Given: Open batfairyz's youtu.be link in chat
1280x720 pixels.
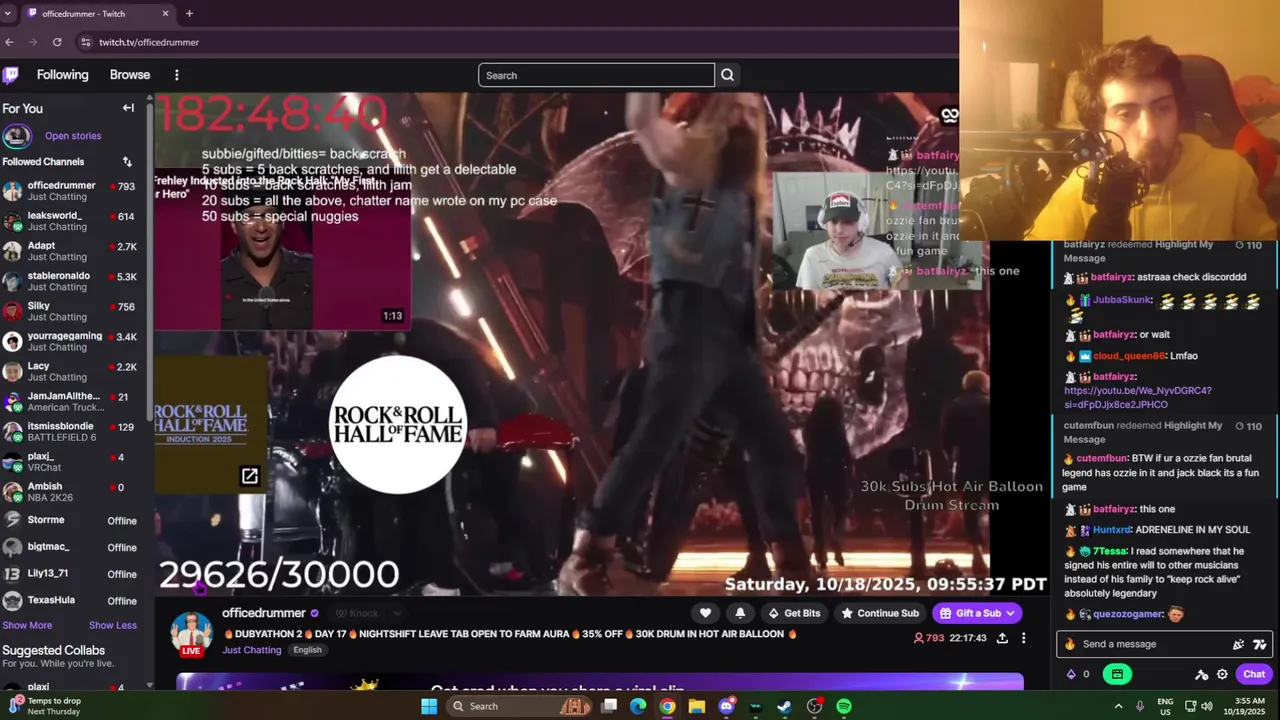Looking at the screenshot, I should tap(1138, 398).
